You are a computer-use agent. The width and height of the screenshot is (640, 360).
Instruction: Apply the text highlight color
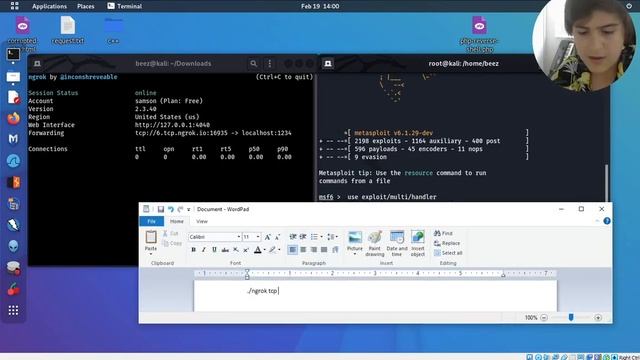tap(272, 249)
